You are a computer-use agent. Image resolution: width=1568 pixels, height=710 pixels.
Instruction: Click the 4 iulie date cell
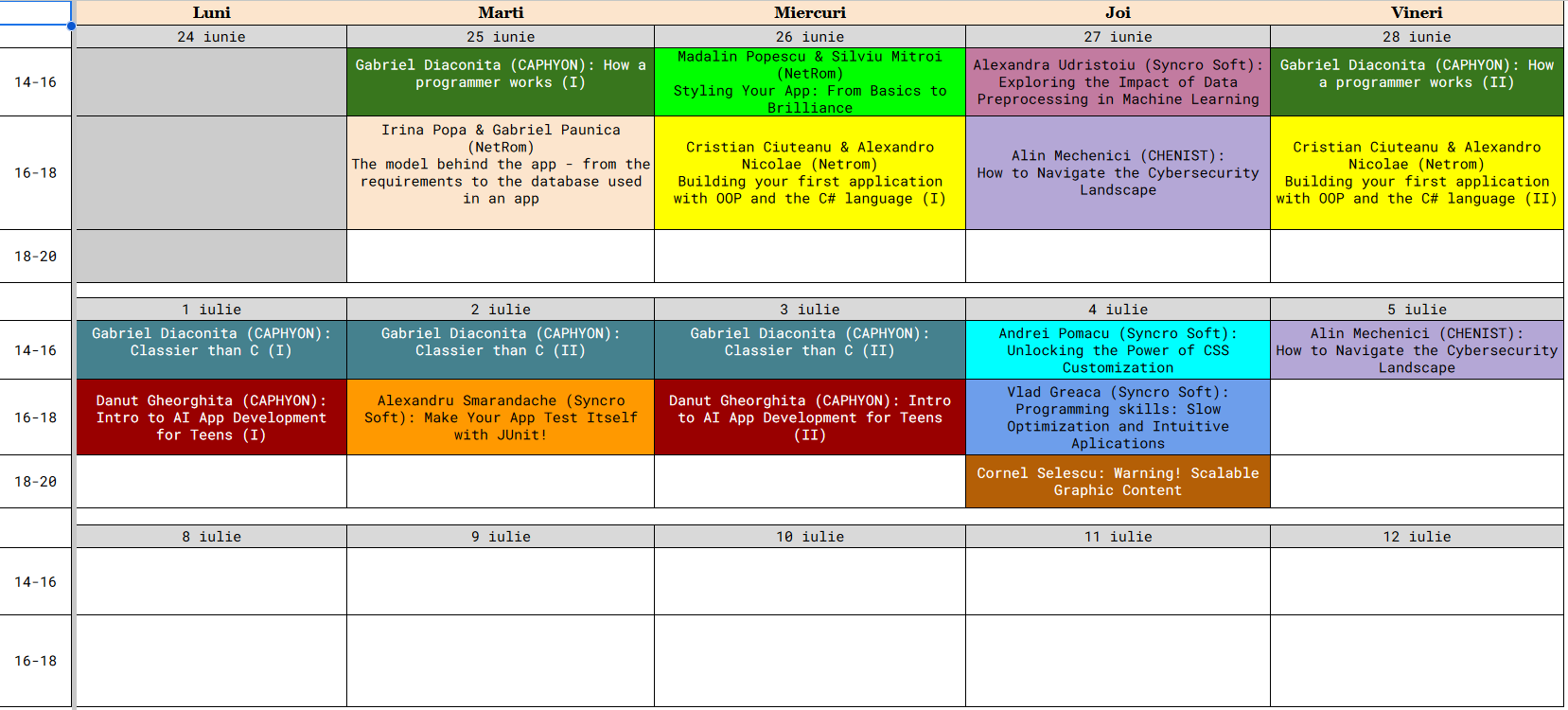[1118, 310]
